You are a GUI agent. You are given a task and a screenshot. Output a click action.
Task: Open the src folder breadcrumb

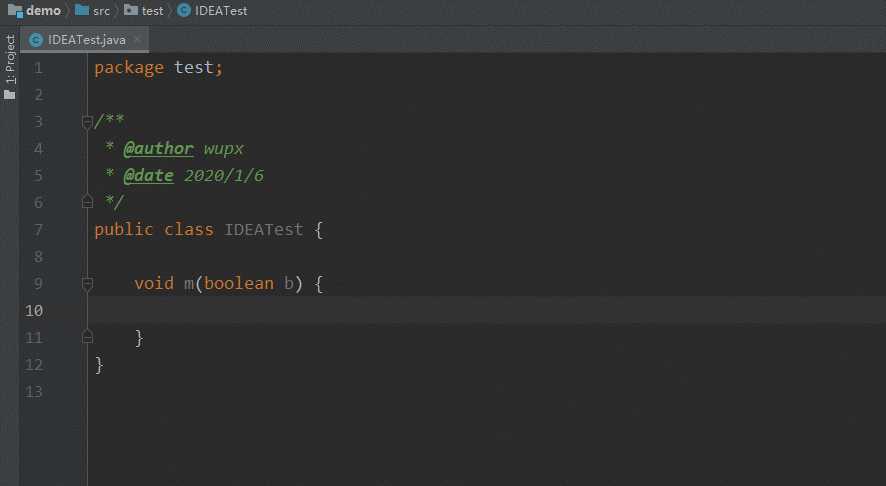pyautogui.click(x=93, y=11)
